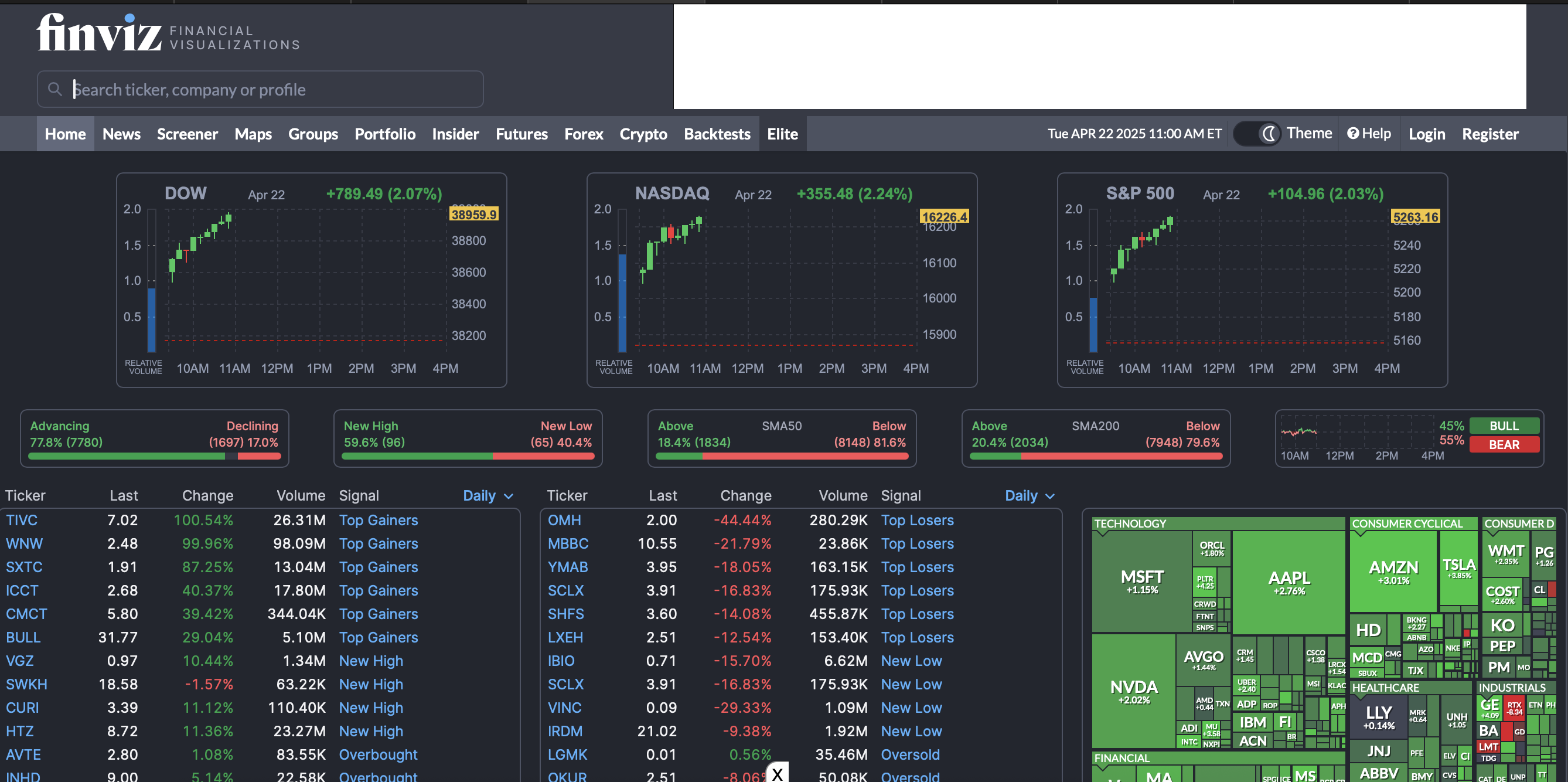
Task: Click the finviz logo
Action: point(99,33)
